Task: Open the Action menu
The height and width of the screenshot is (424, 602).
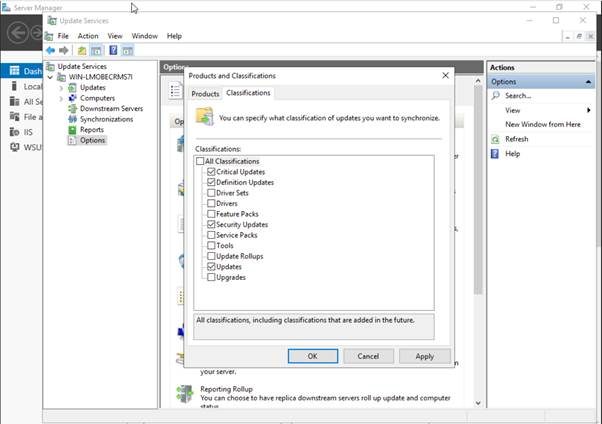Action: click(x=88, y=36)
